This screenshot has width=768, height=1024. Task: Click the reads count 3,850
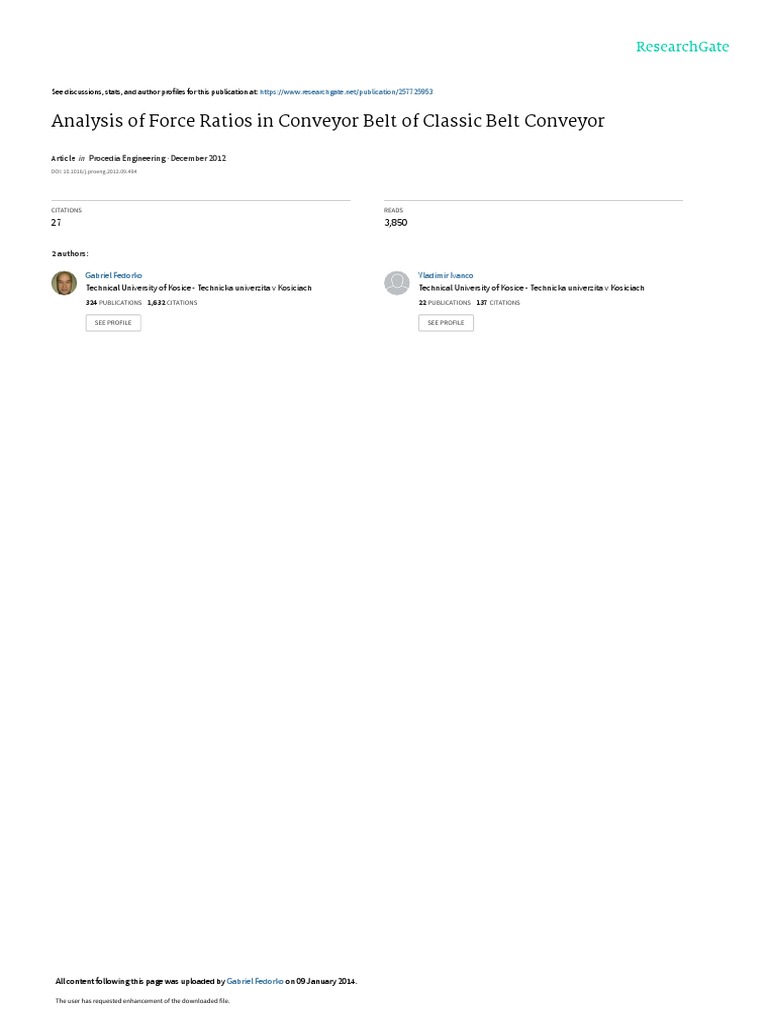[x=396, y=223]
